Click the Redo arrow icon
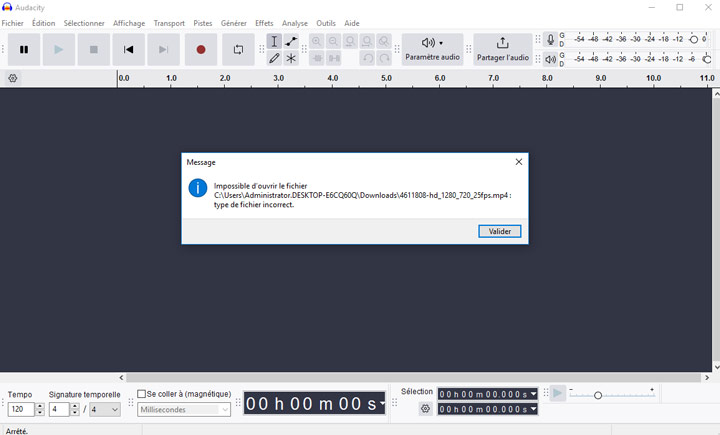720x435 pixels. (x=384, y=58)
